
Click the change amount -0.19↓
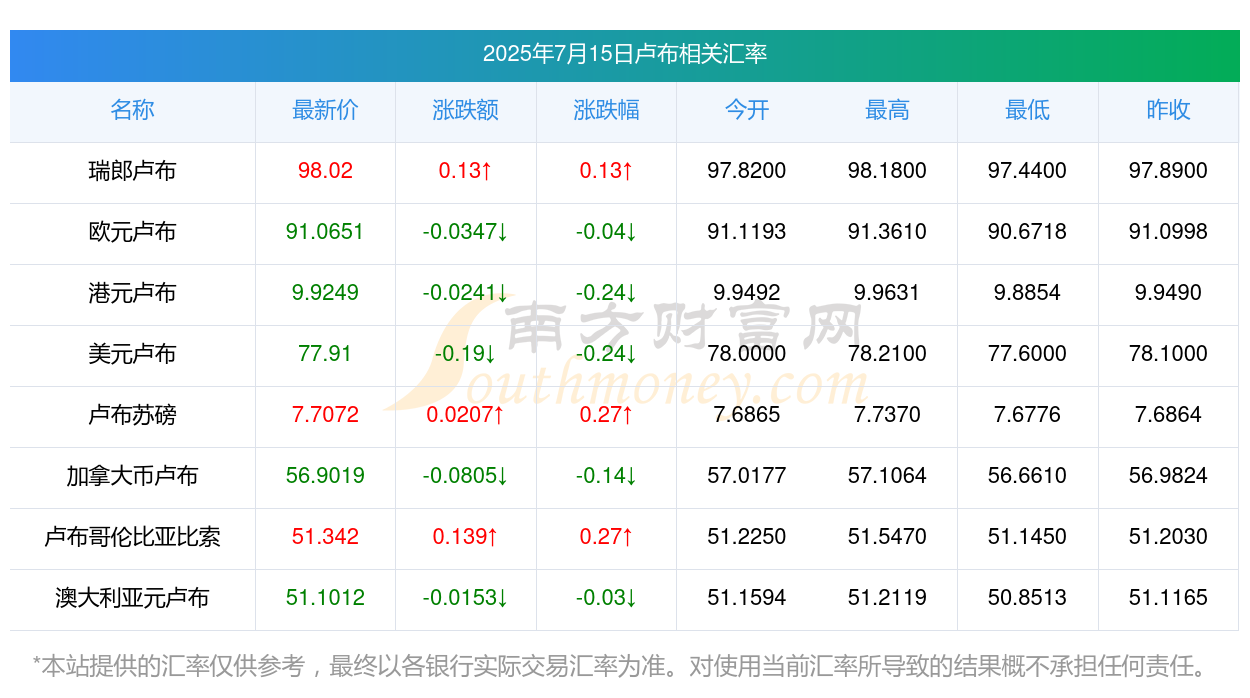pyautogui.click(x=466, y=354)
